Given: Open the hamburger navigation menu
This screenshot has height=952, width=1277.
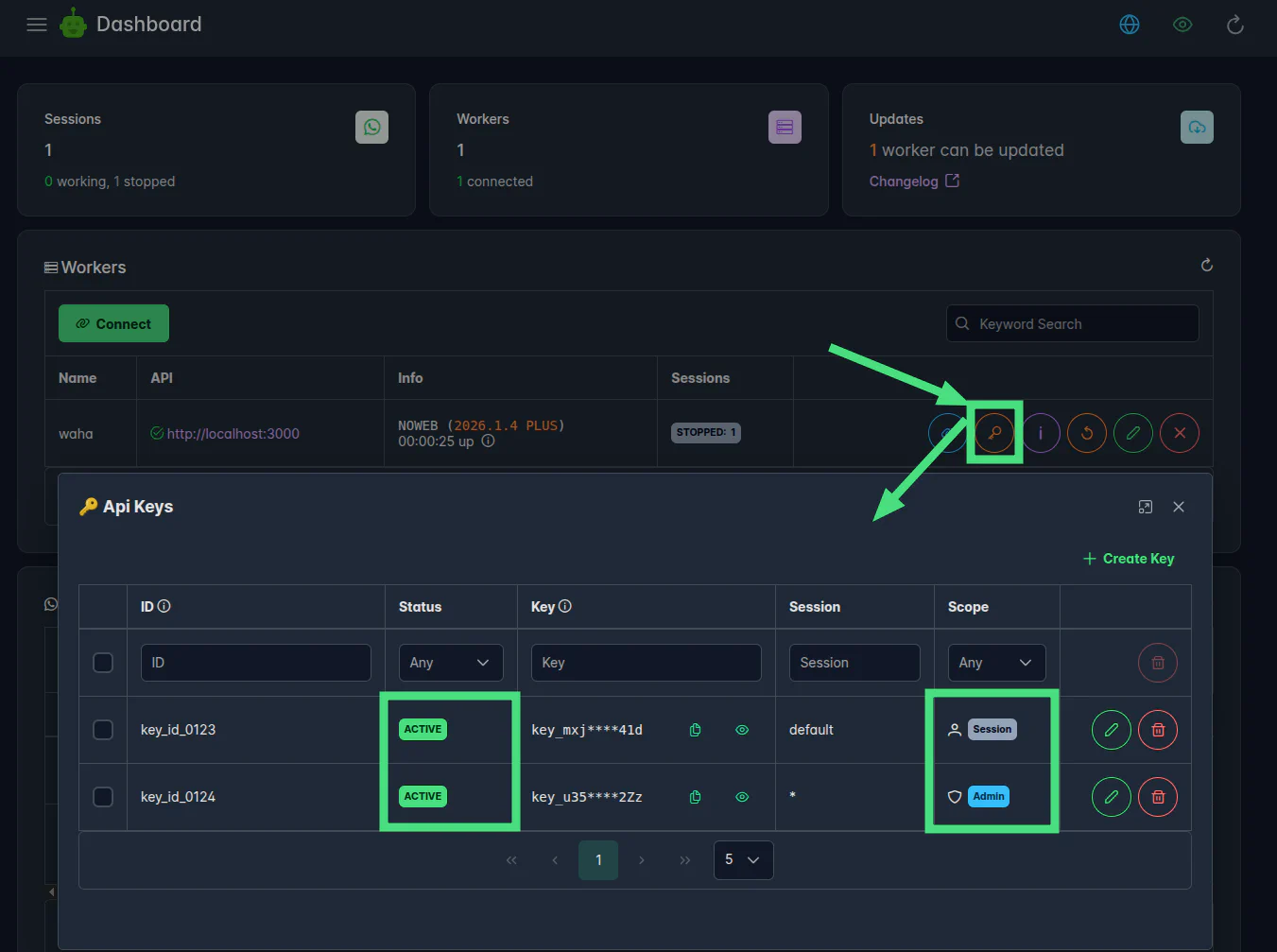Looking at the screenshot, I should (37, 25).
